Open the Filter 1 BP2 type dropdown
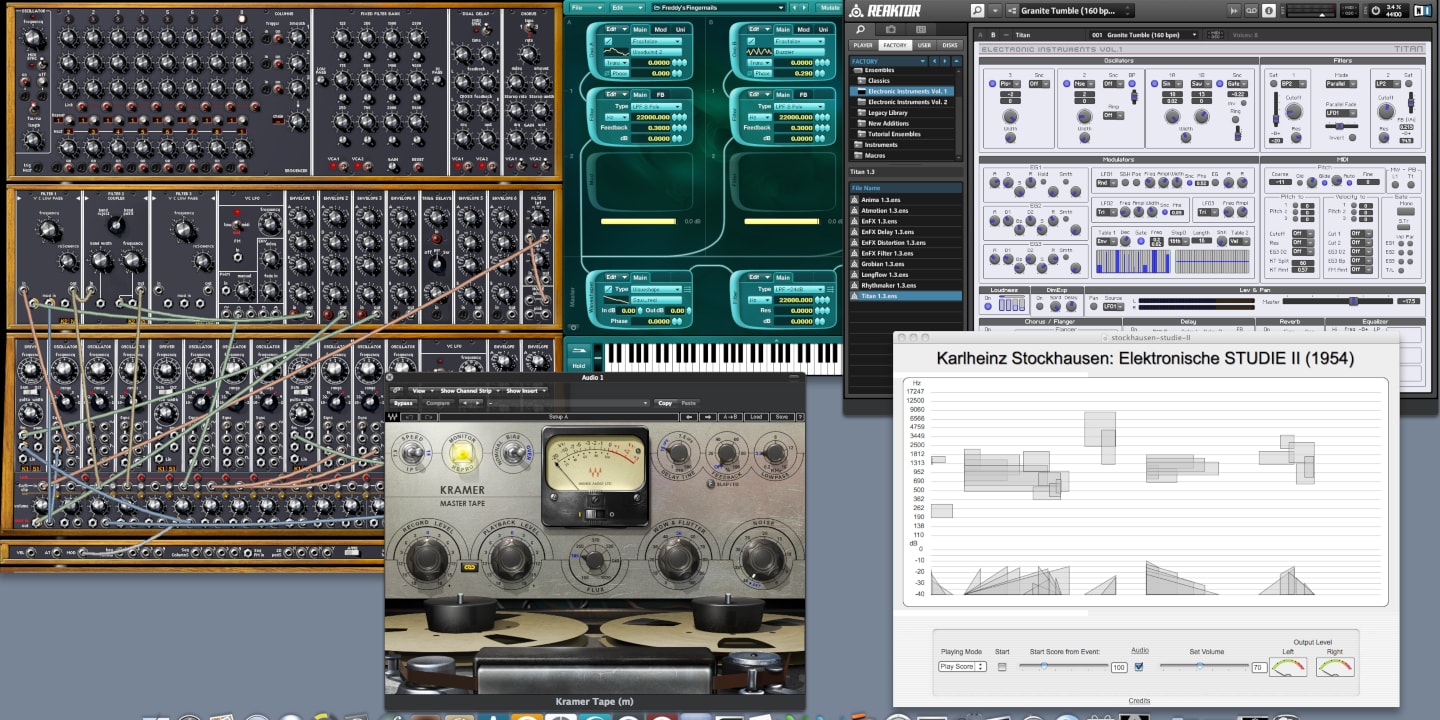Viewport: 1440px width, 720px height. point(1293,84)
